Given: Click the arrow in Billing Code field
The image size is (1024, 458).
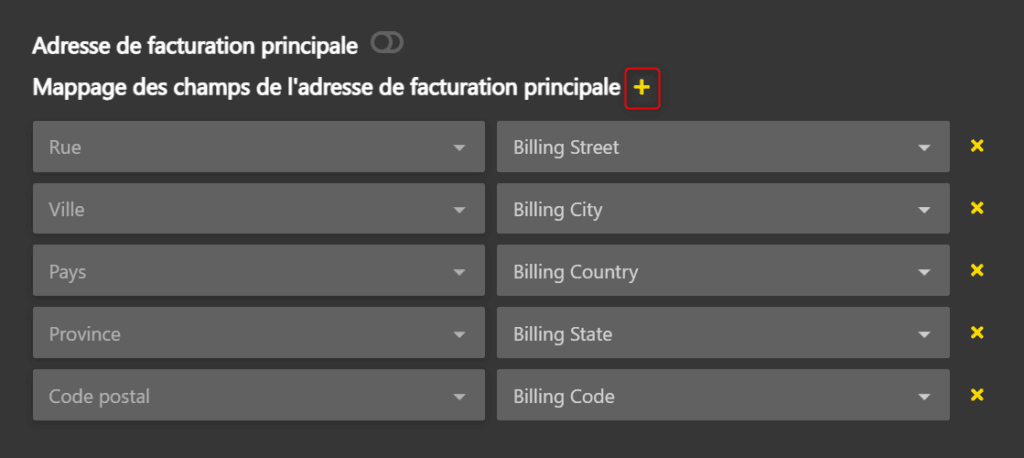Looking at the screenshot, I should click(924, 397).
